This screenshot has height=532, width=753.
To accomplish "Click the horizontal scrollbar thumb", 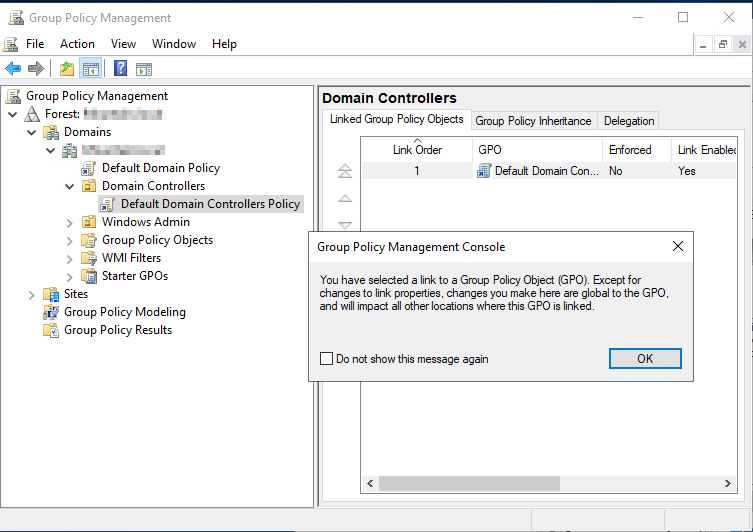I will click(x=469, y=484).
